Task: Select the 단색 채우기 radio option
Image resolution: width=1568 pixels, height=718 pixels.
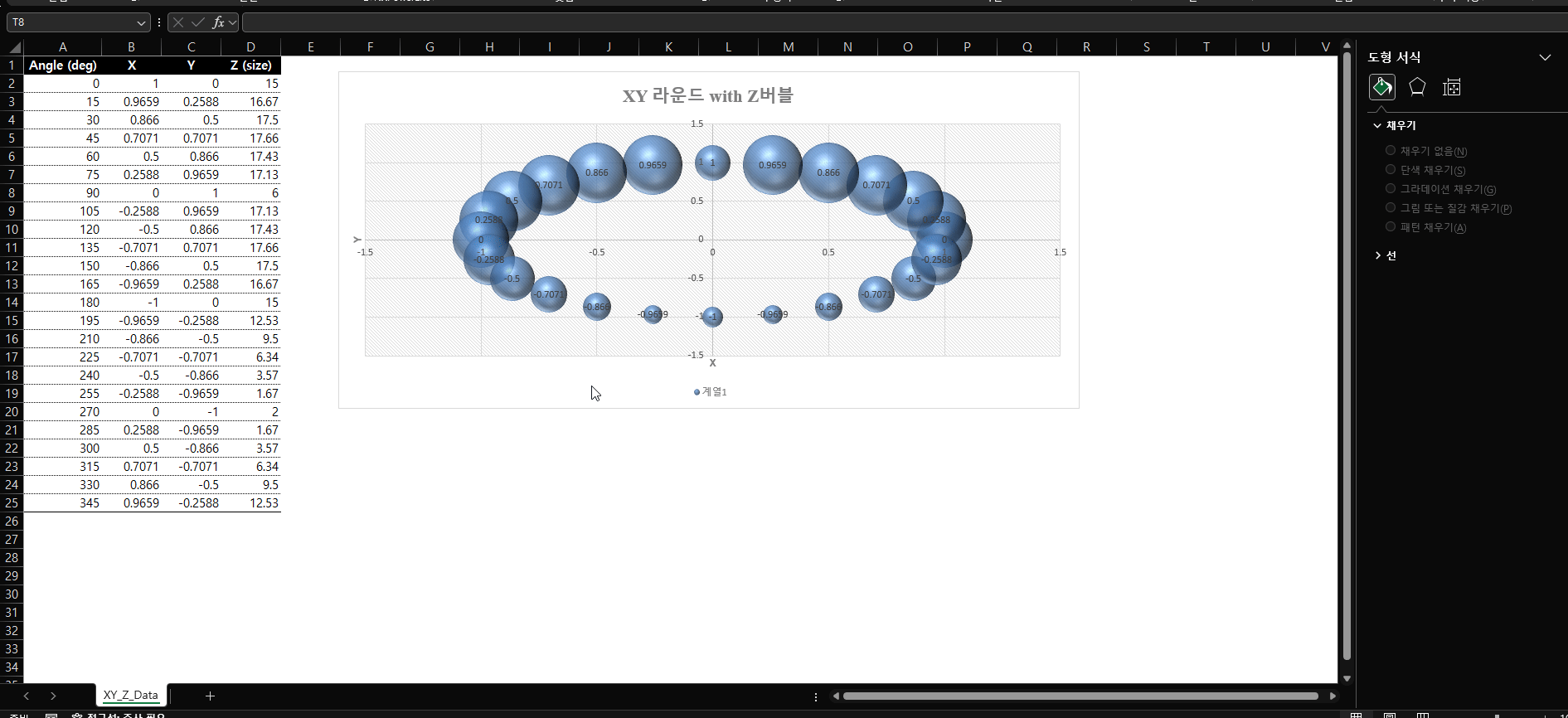Action: click(1391, 170)
